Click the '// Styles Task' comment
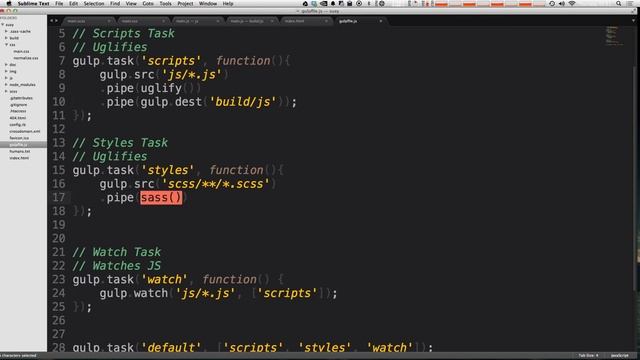Viewport: 640px width, 360px height. pos(120,143)
